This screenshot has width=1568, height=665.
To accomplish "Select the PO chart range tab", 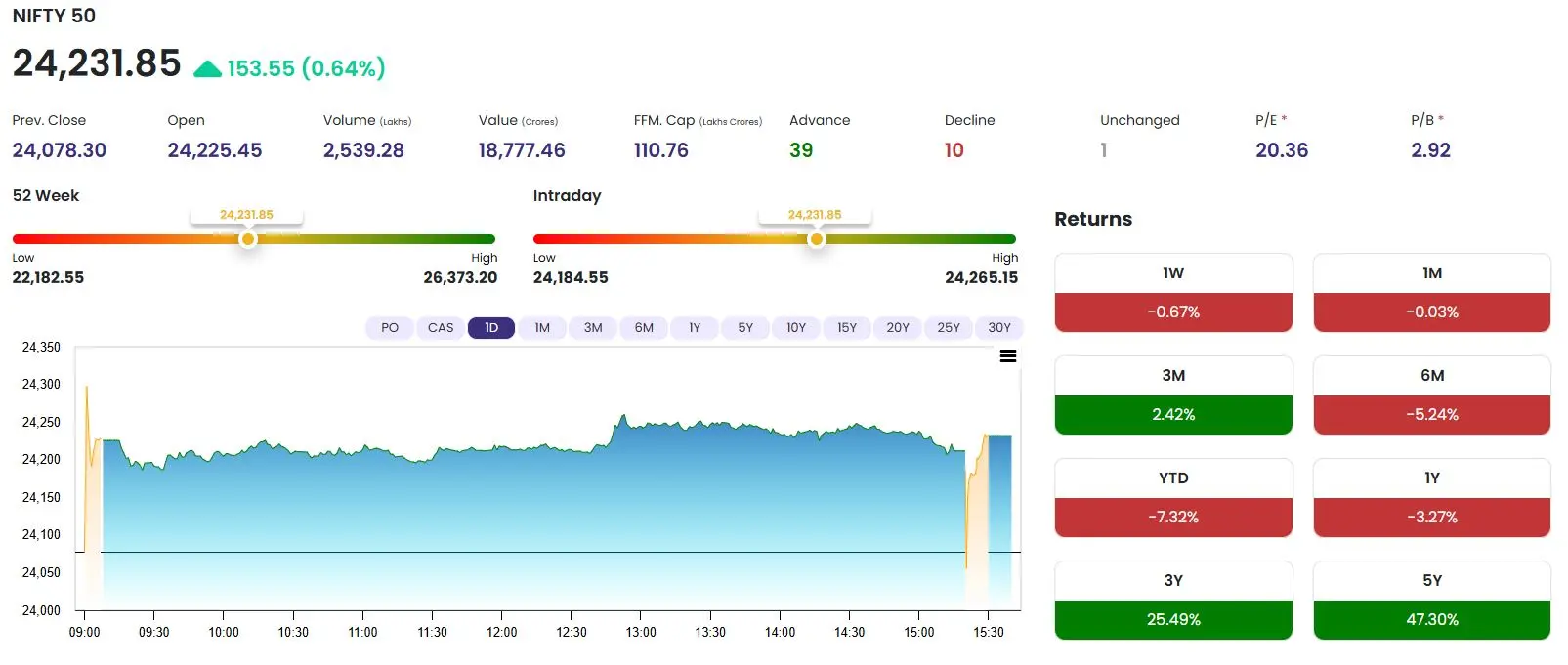I will [390, 328].
